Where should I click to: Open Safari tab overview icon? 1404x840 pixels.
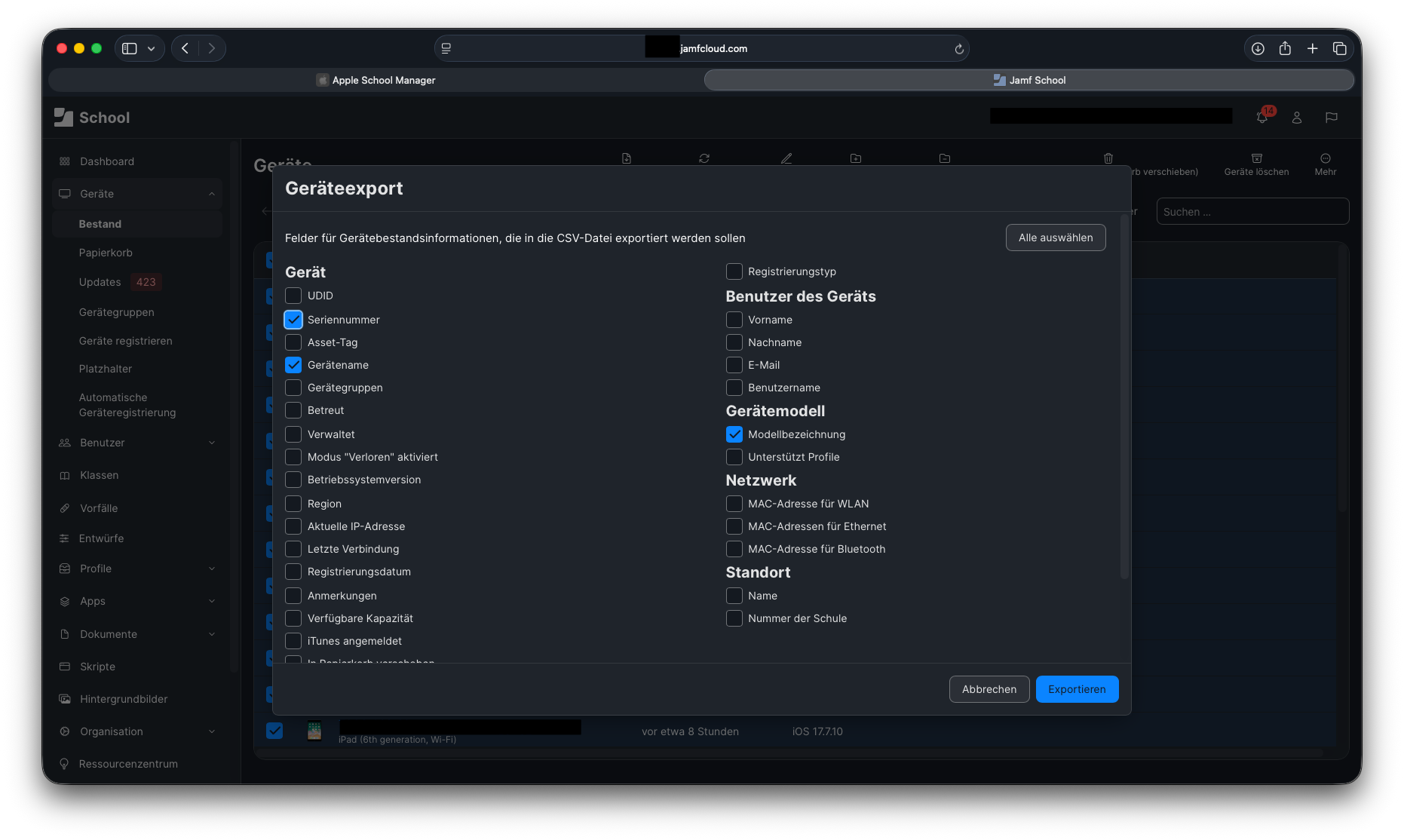tap(1340, 49)
